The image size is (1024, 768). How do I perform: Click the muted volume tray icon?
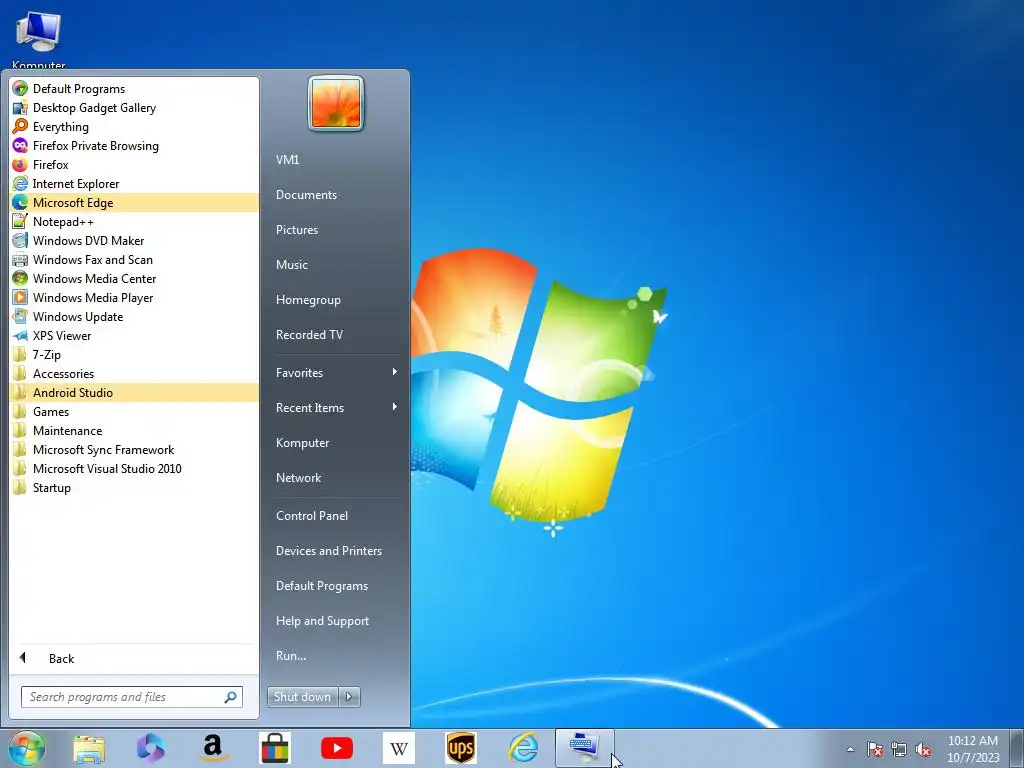point(923,749)
